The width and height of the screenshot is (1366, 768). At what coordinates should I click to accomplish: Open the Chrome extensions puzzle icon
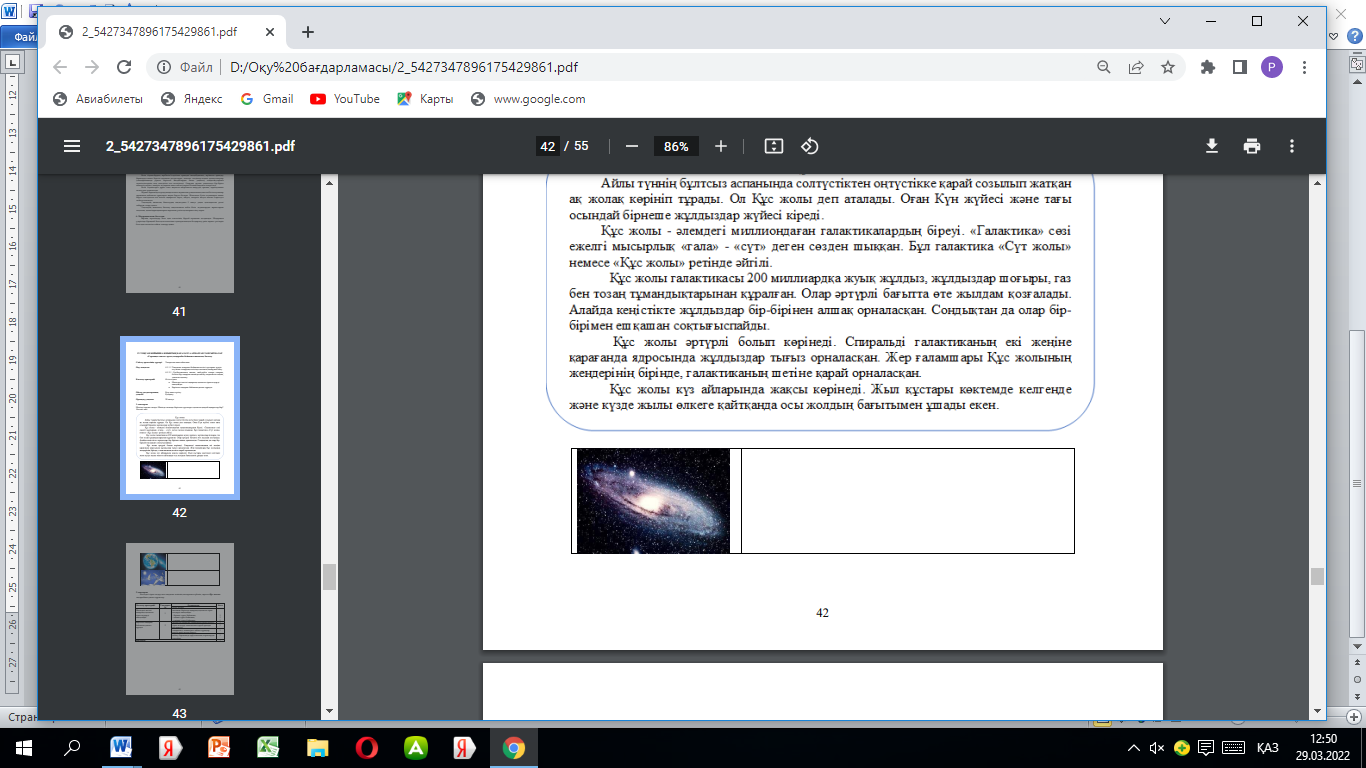point(1207,67)
